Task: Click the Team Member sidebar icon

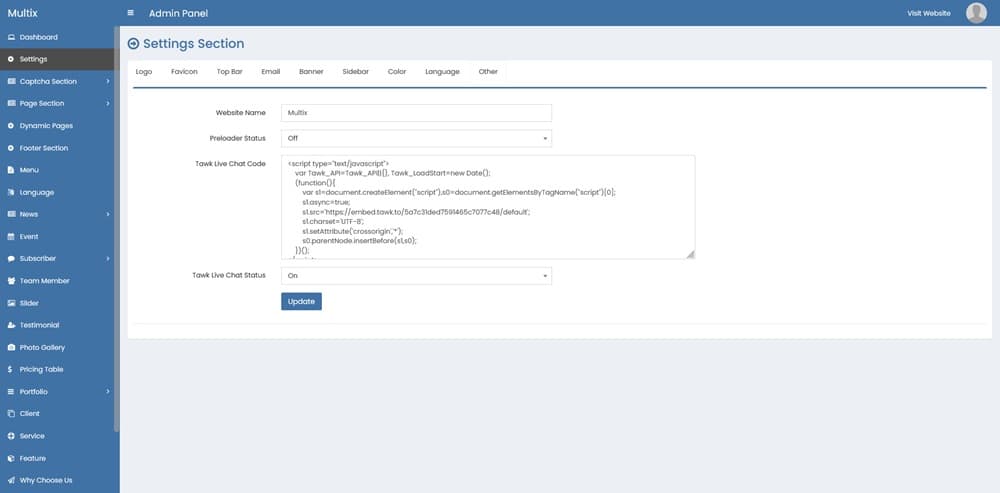Action: [x=11, y=281]
